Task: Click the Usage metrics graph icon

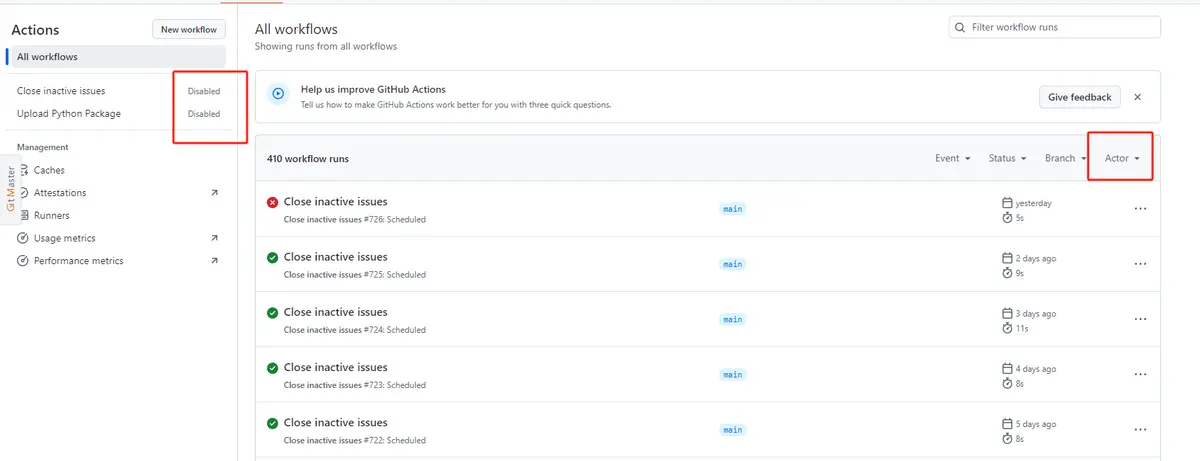Action: 23,238
